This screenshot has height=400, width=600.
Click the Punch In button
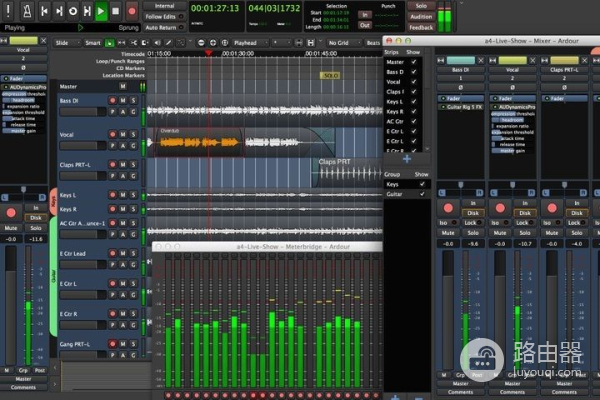(365, 16)
